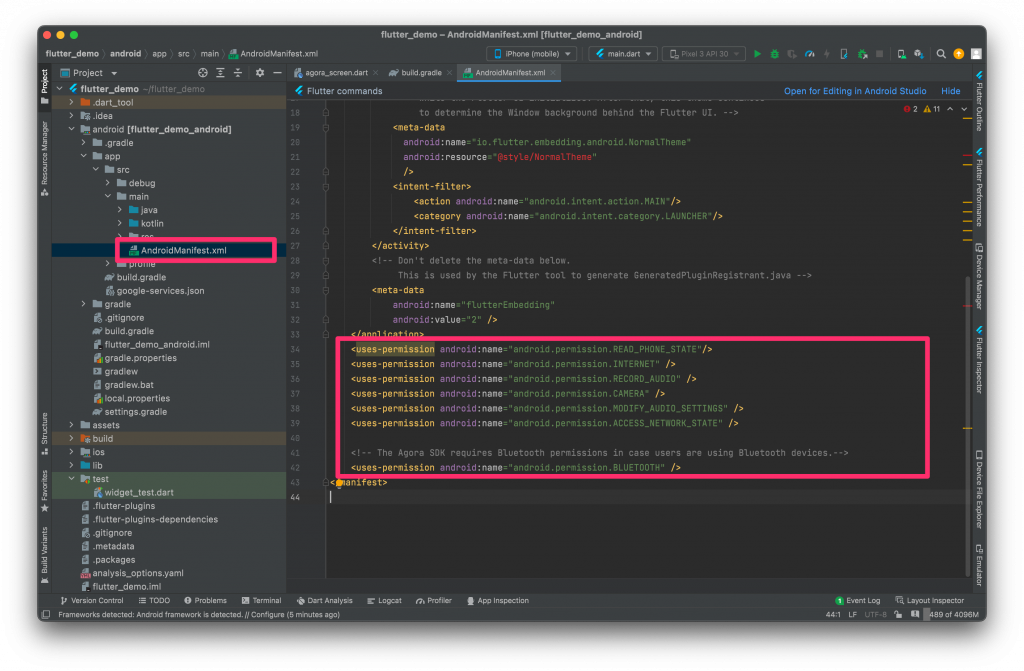Open the Event Log button
The image size is (1024, 671).
(857, 600)
